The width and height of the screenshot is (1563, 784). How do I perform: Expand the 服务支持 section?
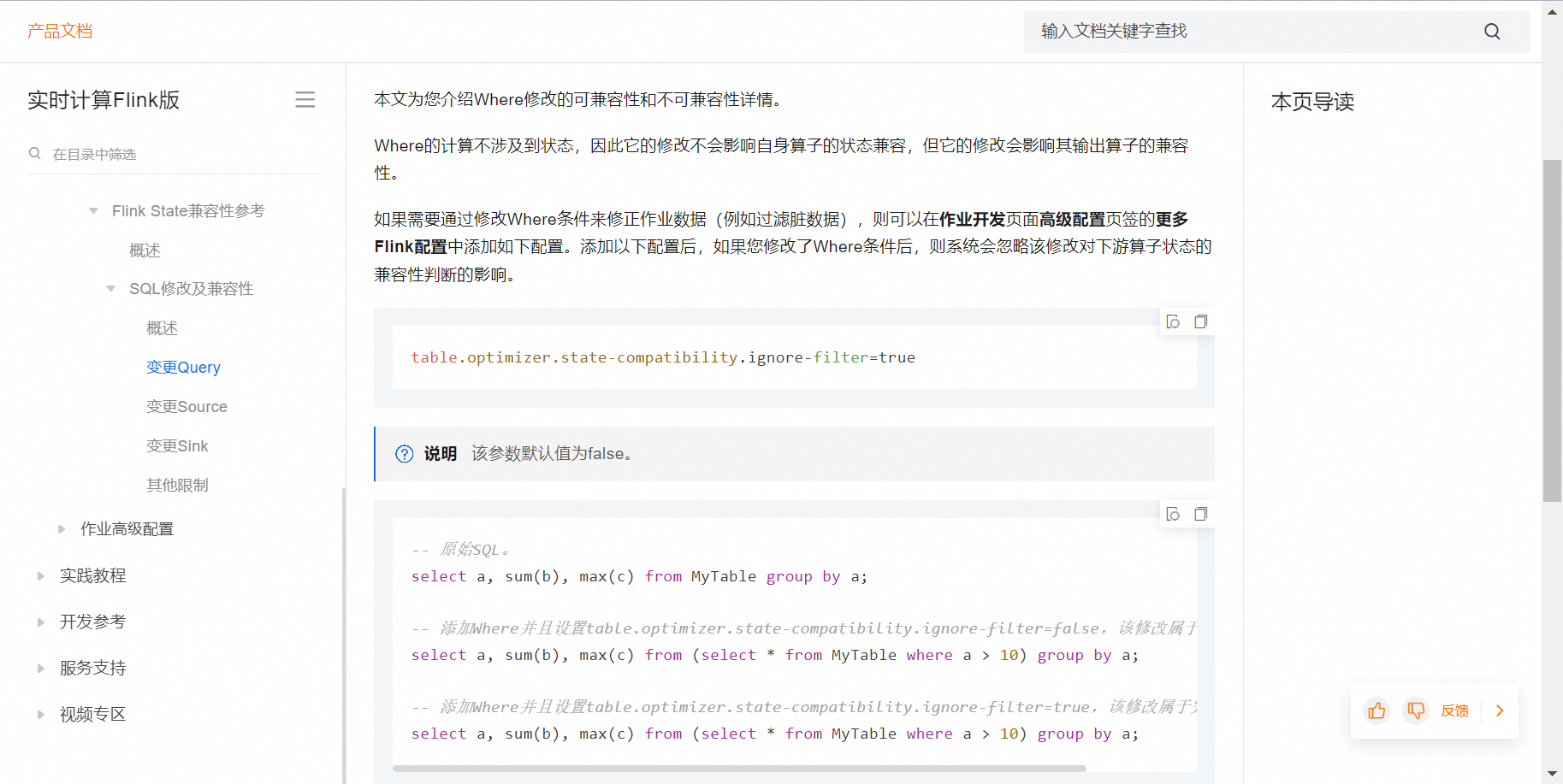[x=40, y=669]
